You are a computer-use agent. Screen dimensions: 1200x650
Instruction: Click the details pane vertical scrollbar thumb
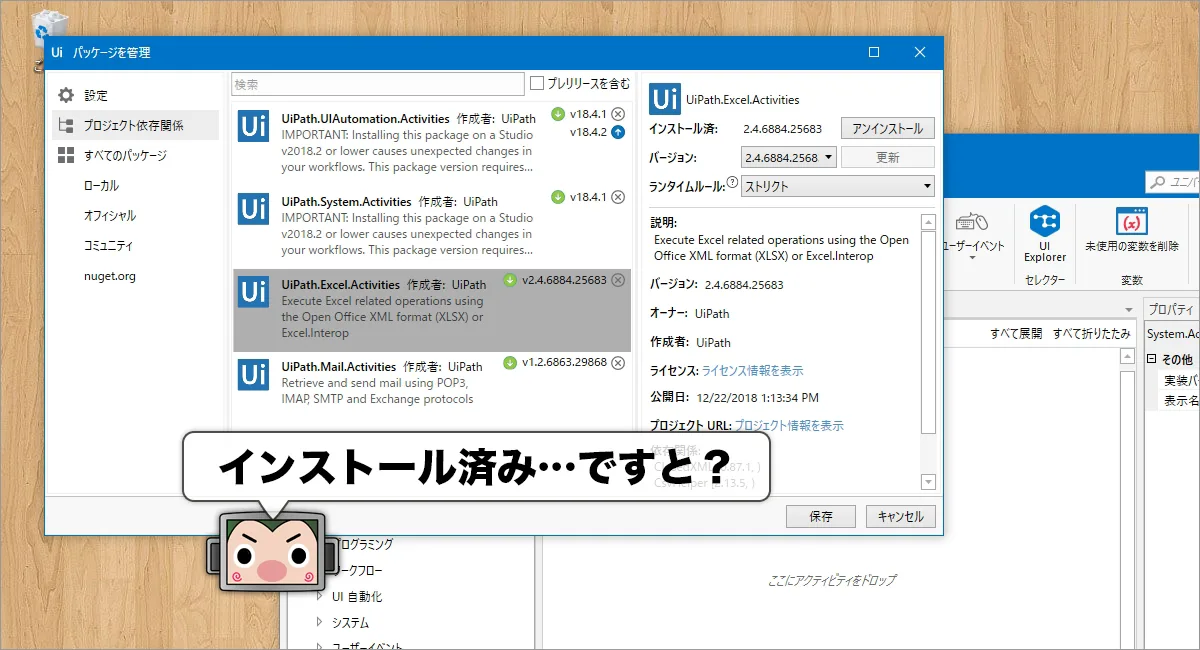[x=928, y=333]
